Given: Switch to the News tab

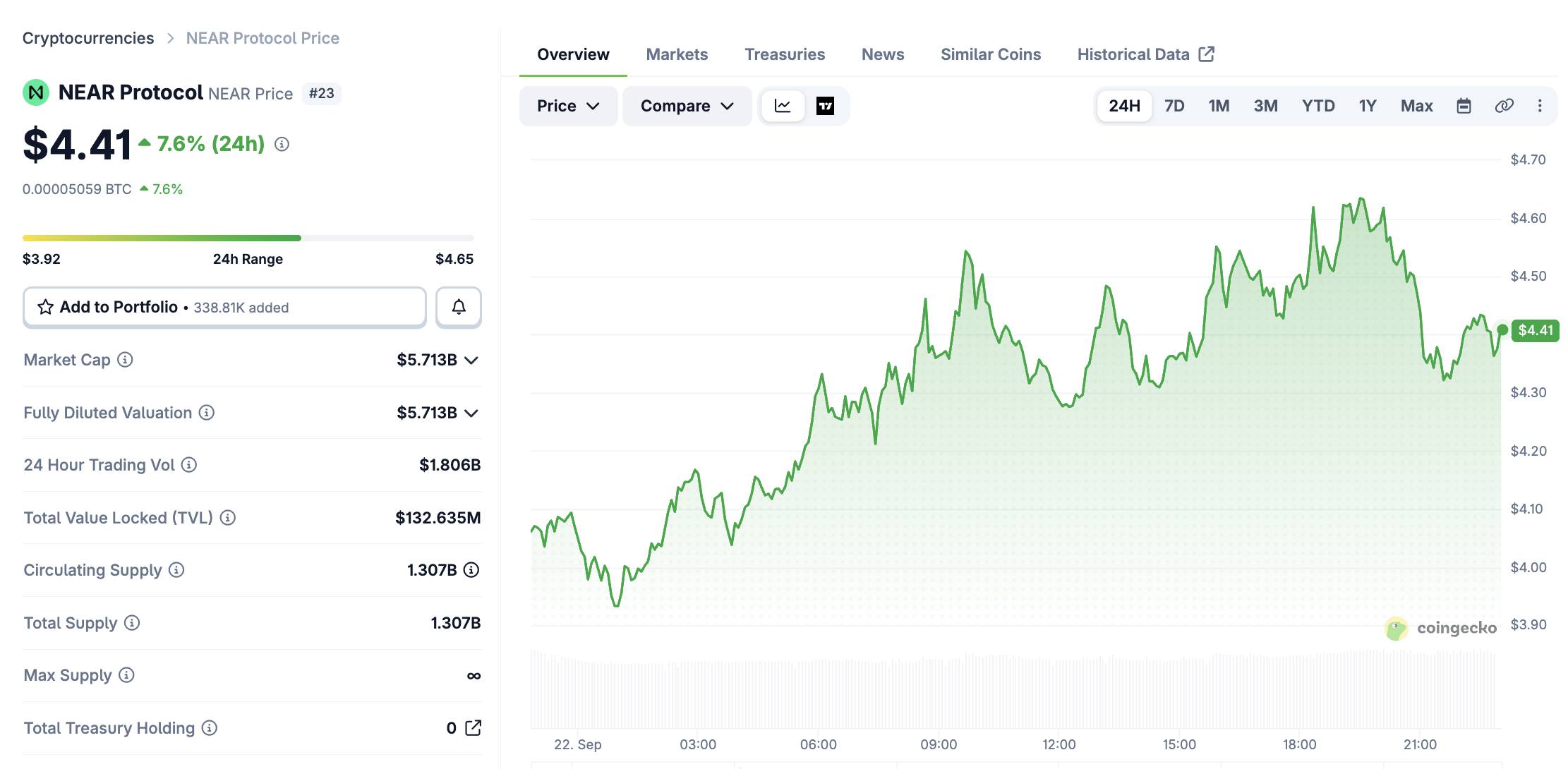Looking at the screenshot, I should (883, 54).
